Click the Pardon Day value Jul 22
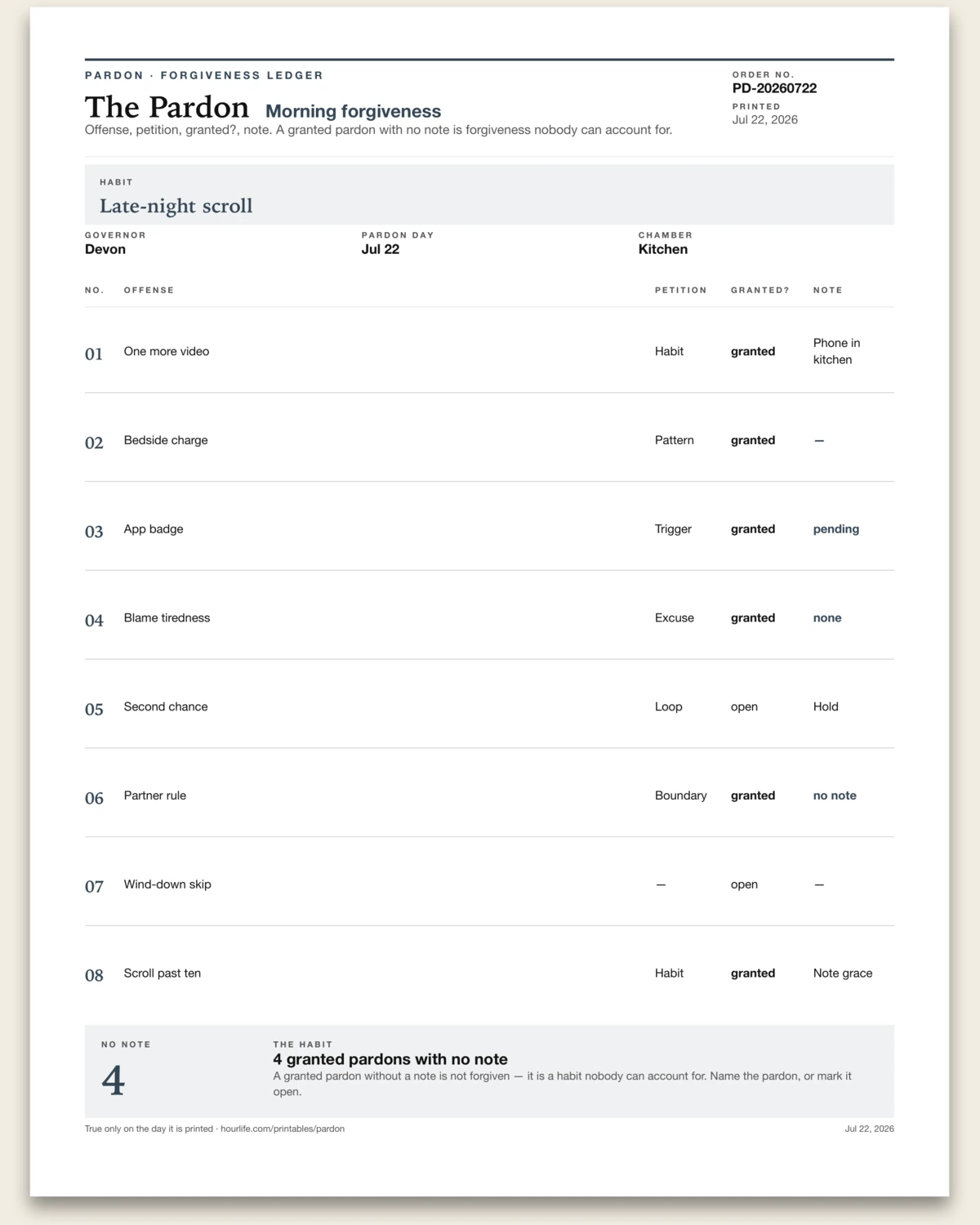The height and width of the screenshot is (1225, 980). click(381, 249)
